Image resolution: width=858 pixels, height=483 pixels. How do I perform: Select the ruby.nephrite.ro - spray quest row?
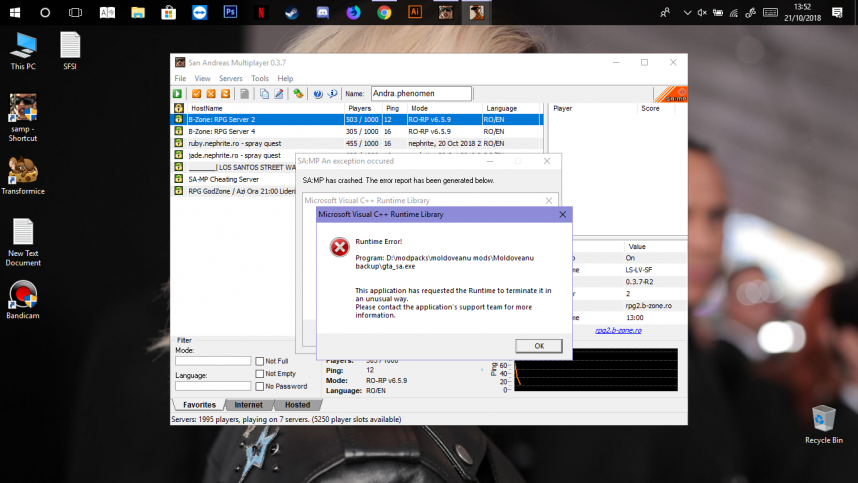tap(358, 143)
